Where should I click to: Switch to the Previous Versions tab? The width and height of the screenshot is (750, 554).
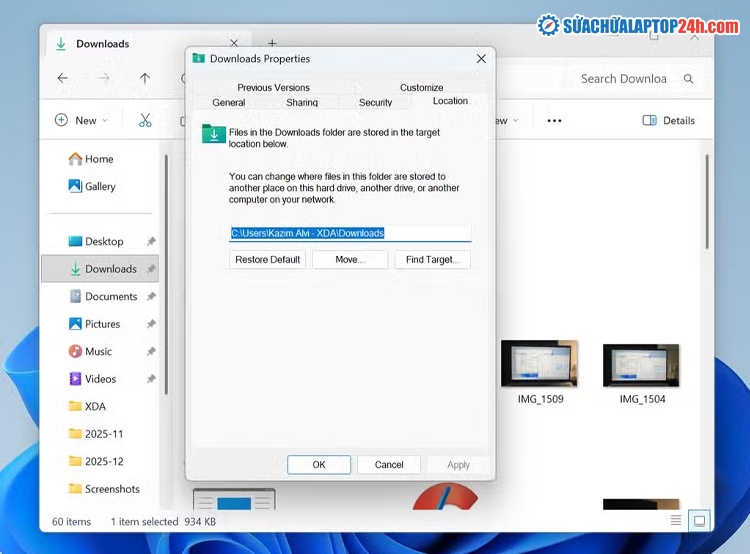pos(273,87)
